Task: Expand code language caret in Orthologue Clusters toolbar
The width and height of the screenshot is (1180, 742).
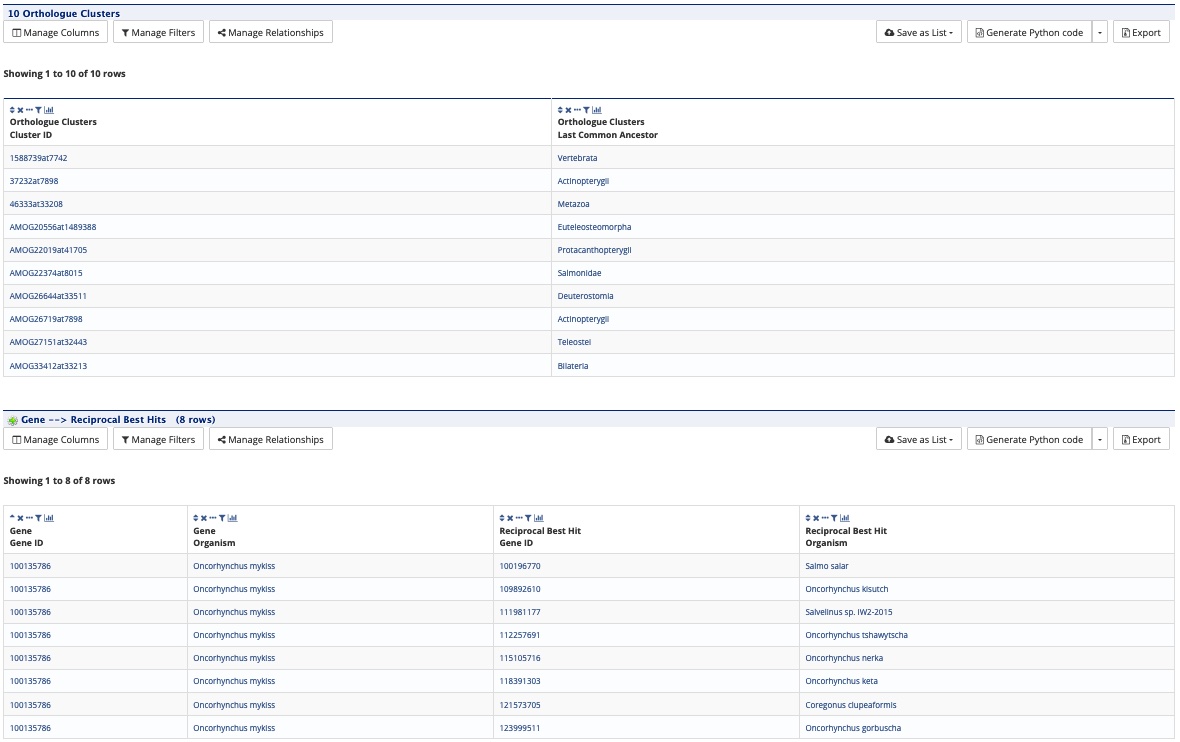Action: (x=1100, y=32)
